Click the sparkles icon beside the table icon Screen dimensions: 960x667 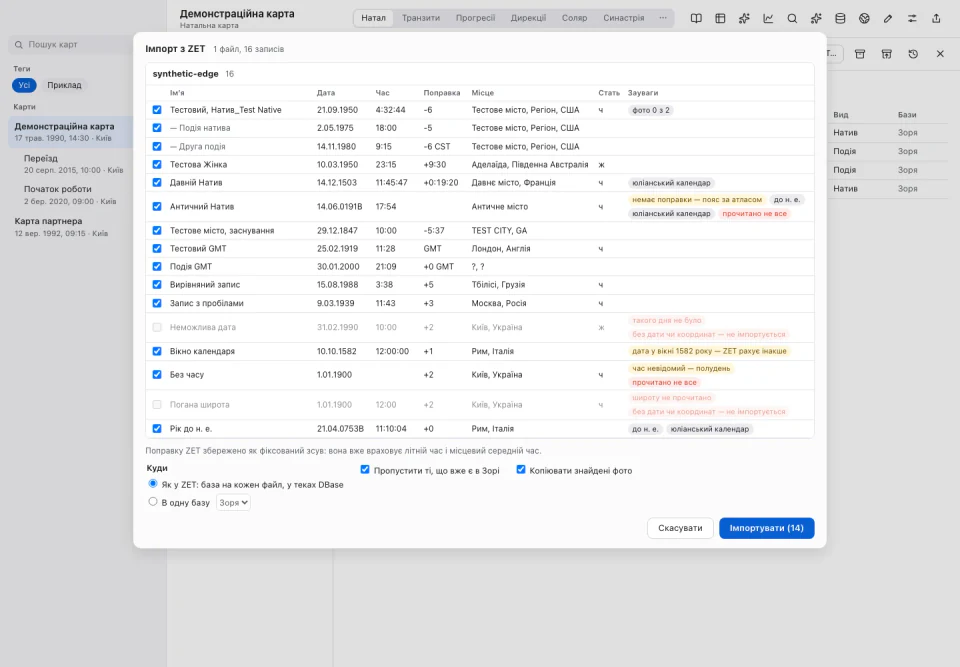tap(744, 18)
